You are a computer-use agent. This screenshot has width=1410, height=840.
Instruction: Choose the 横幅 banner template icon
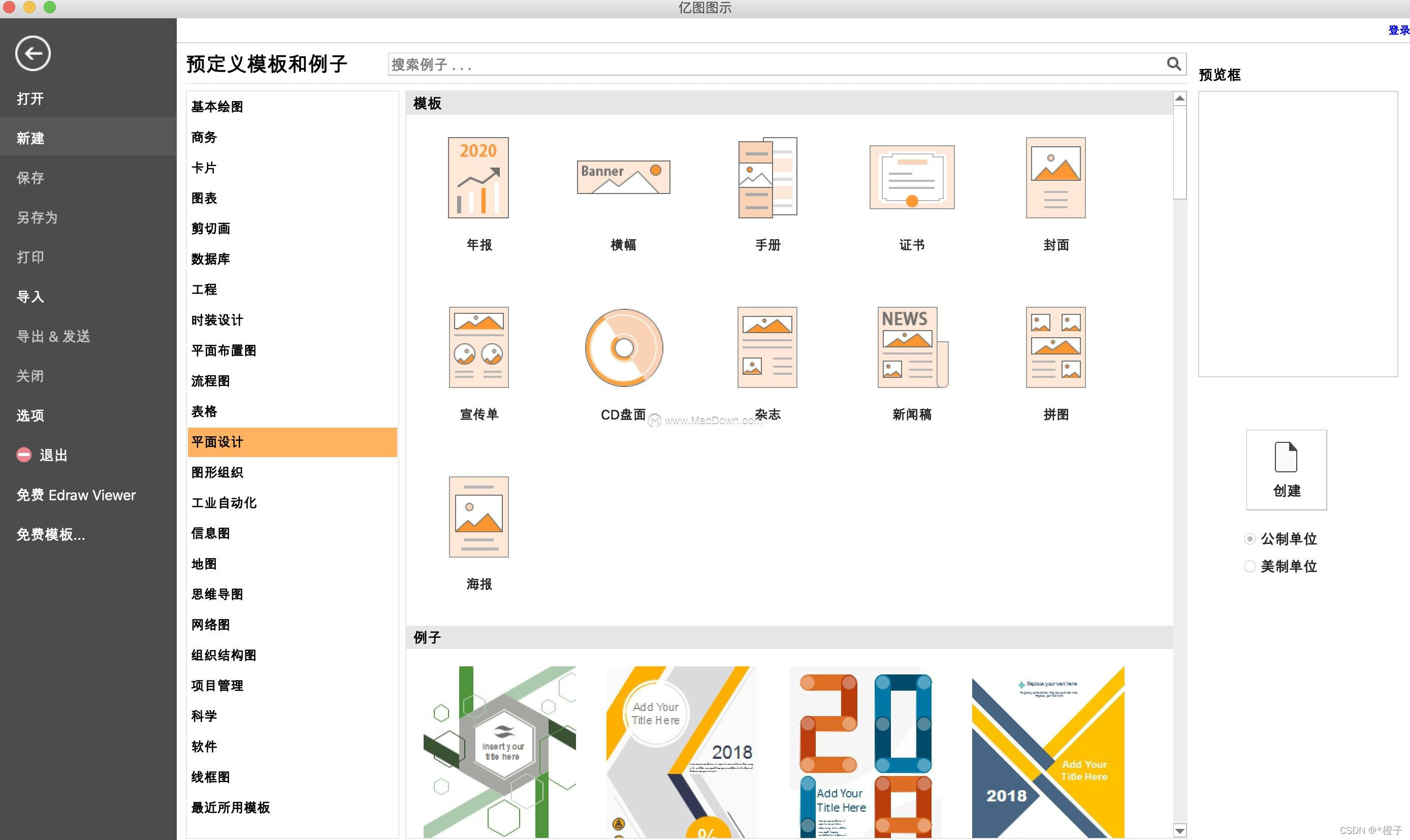click(623, 177)
